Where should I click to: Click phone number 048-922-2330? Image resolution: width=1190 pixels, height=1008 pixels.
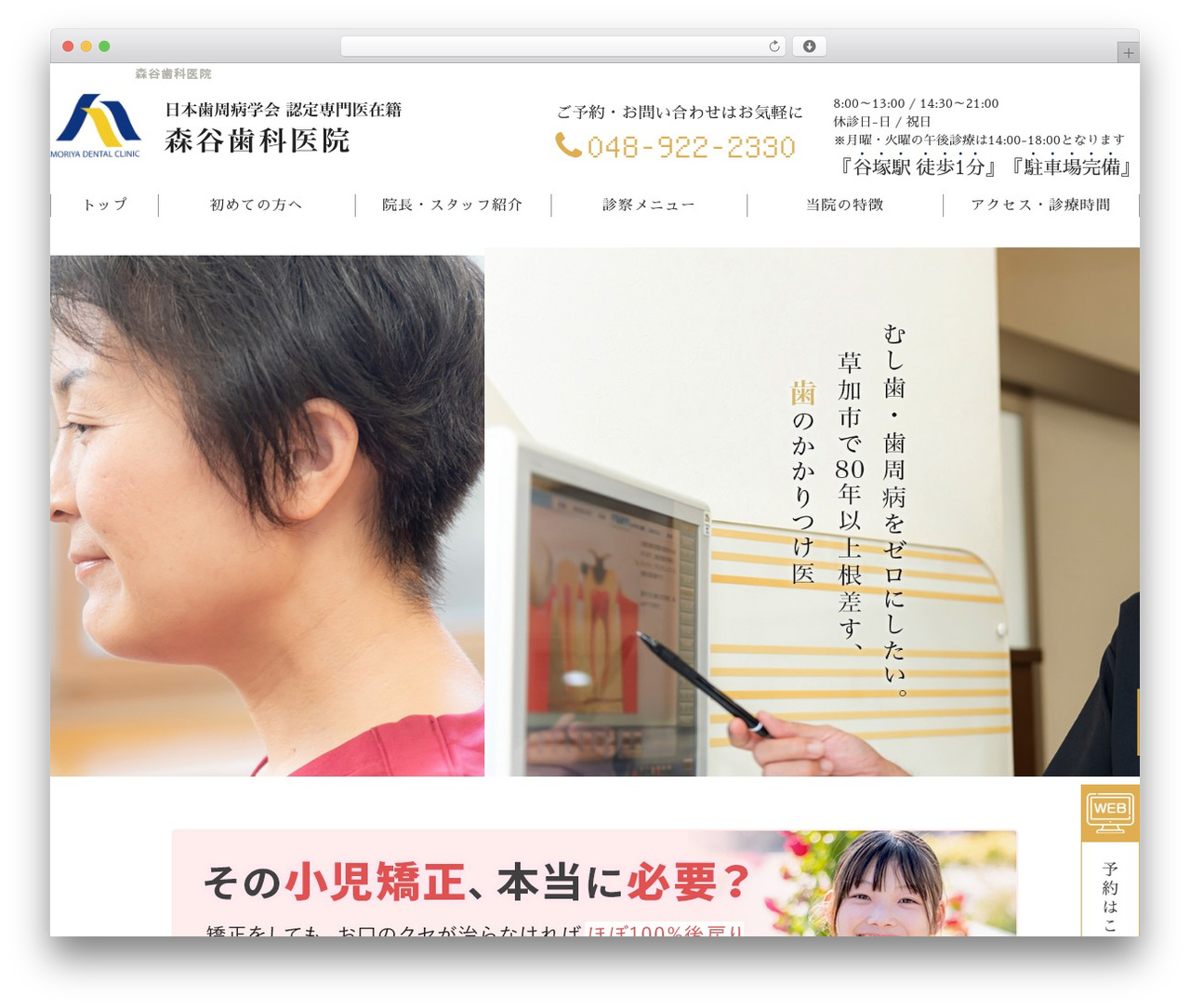[x=691, y=147]
